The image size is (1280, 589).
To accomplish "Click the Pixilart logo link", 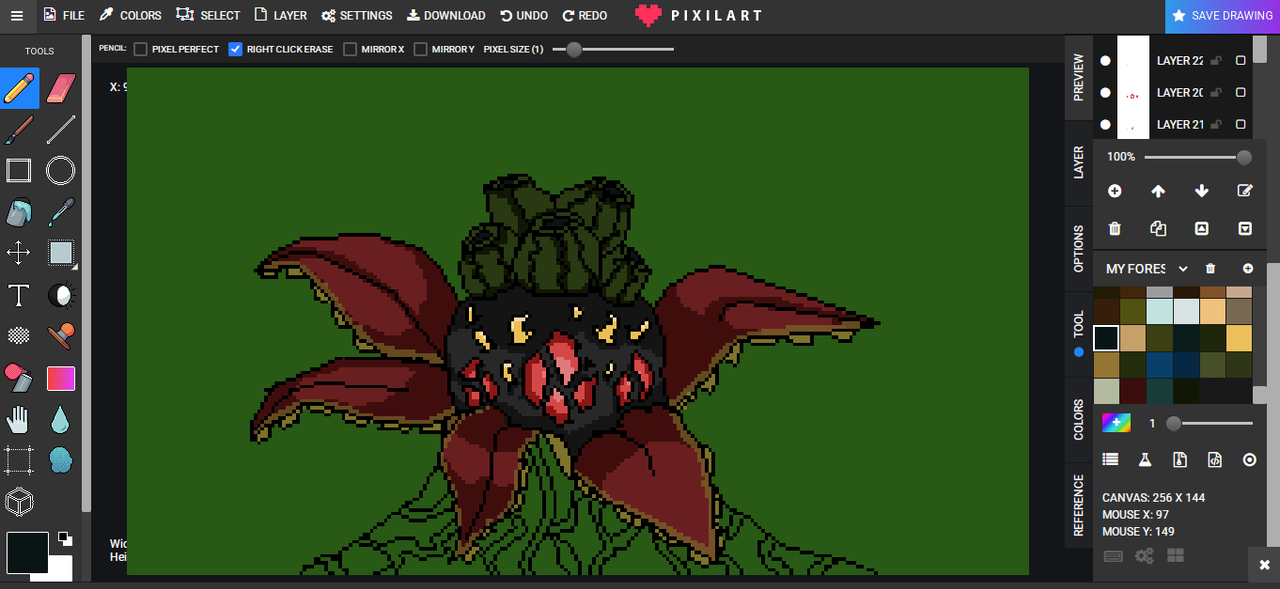I will [698, 16].
